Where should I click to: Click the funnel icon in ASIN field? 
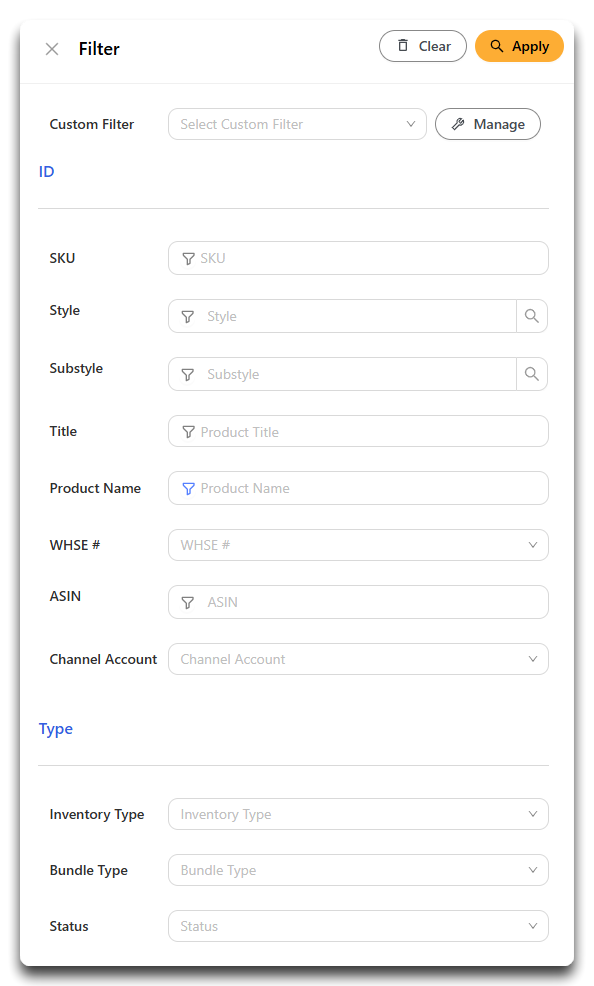tap(187, 602)
